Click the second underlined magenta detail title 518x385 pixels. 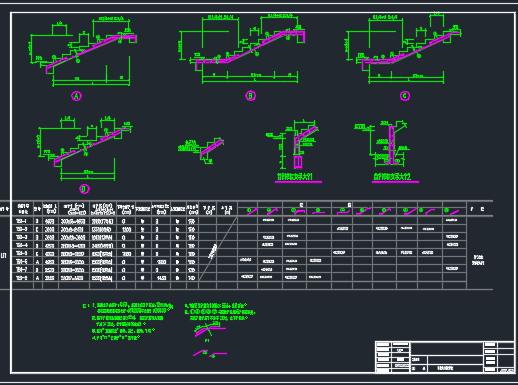[395, 177]
